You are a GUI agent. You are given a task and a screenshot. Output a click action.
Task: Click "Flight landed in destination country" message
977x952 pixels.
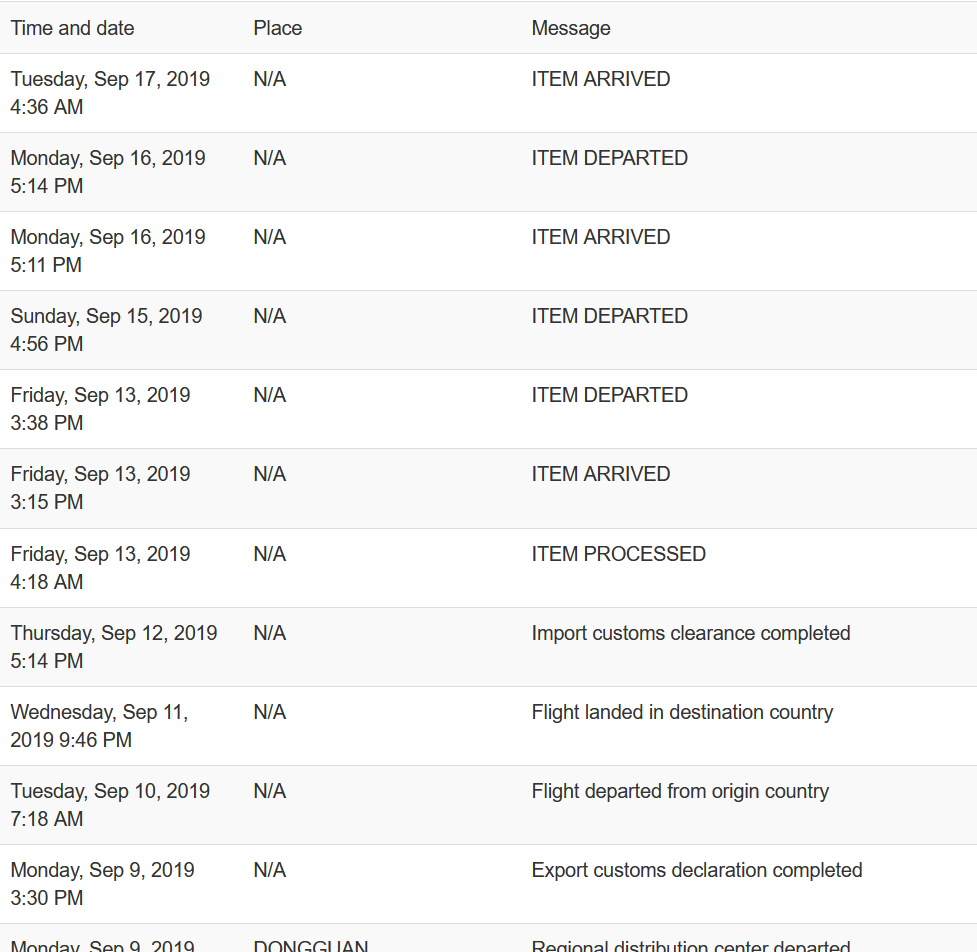[x=682, y=712]
